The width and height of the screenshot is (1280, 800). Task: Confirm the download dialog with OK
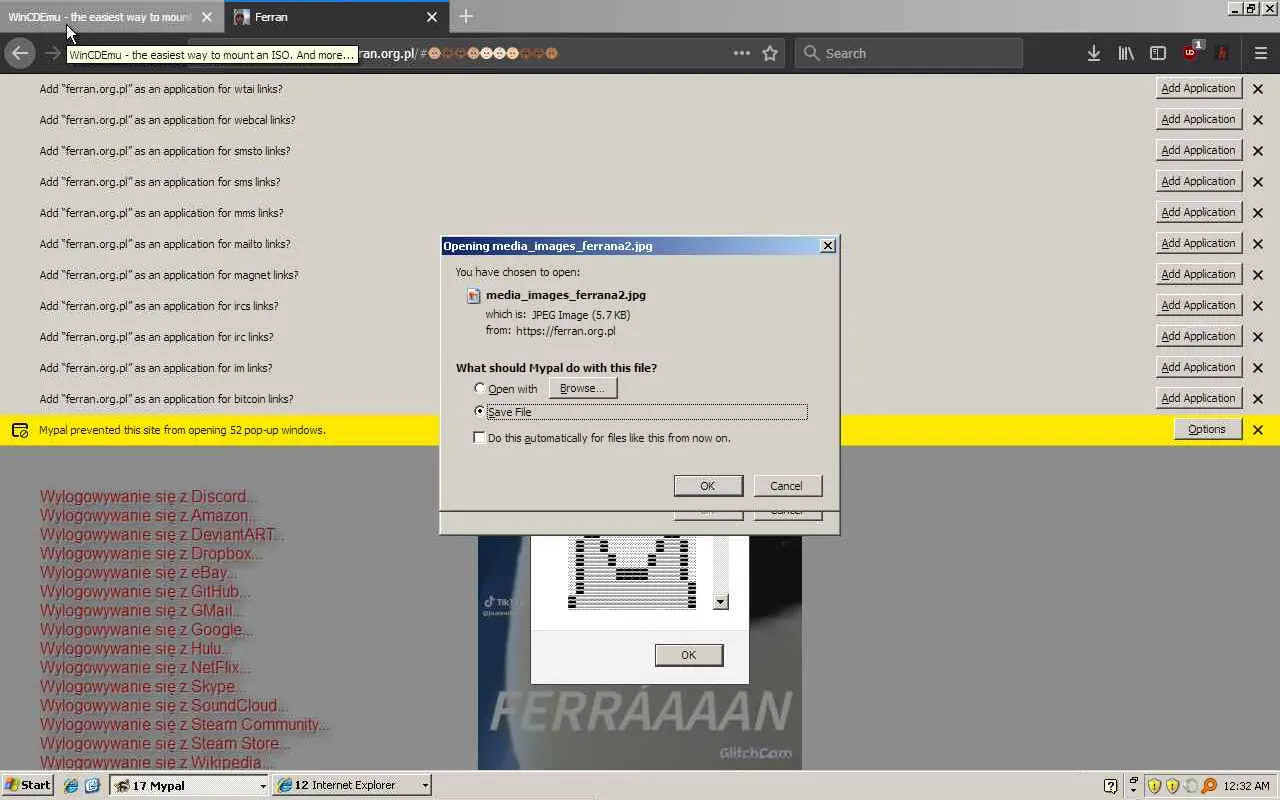click(708, 486)
